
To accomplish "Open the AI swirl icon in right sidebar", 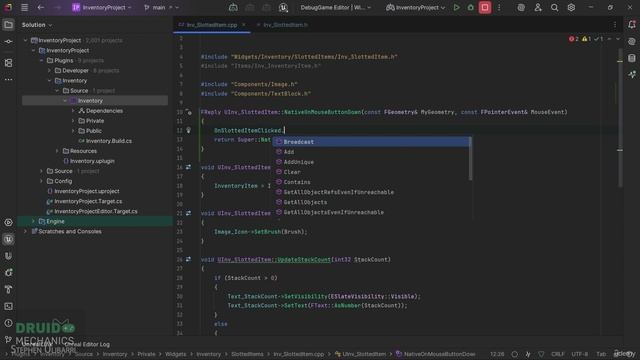I will point(632,42).
